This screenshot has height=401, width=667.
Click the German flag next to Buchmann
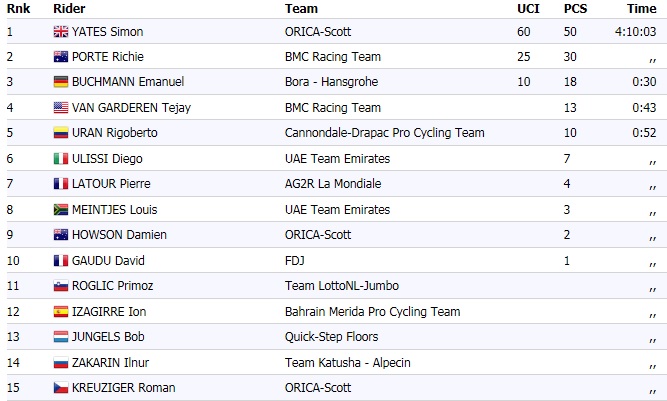(x=59, y=82)
